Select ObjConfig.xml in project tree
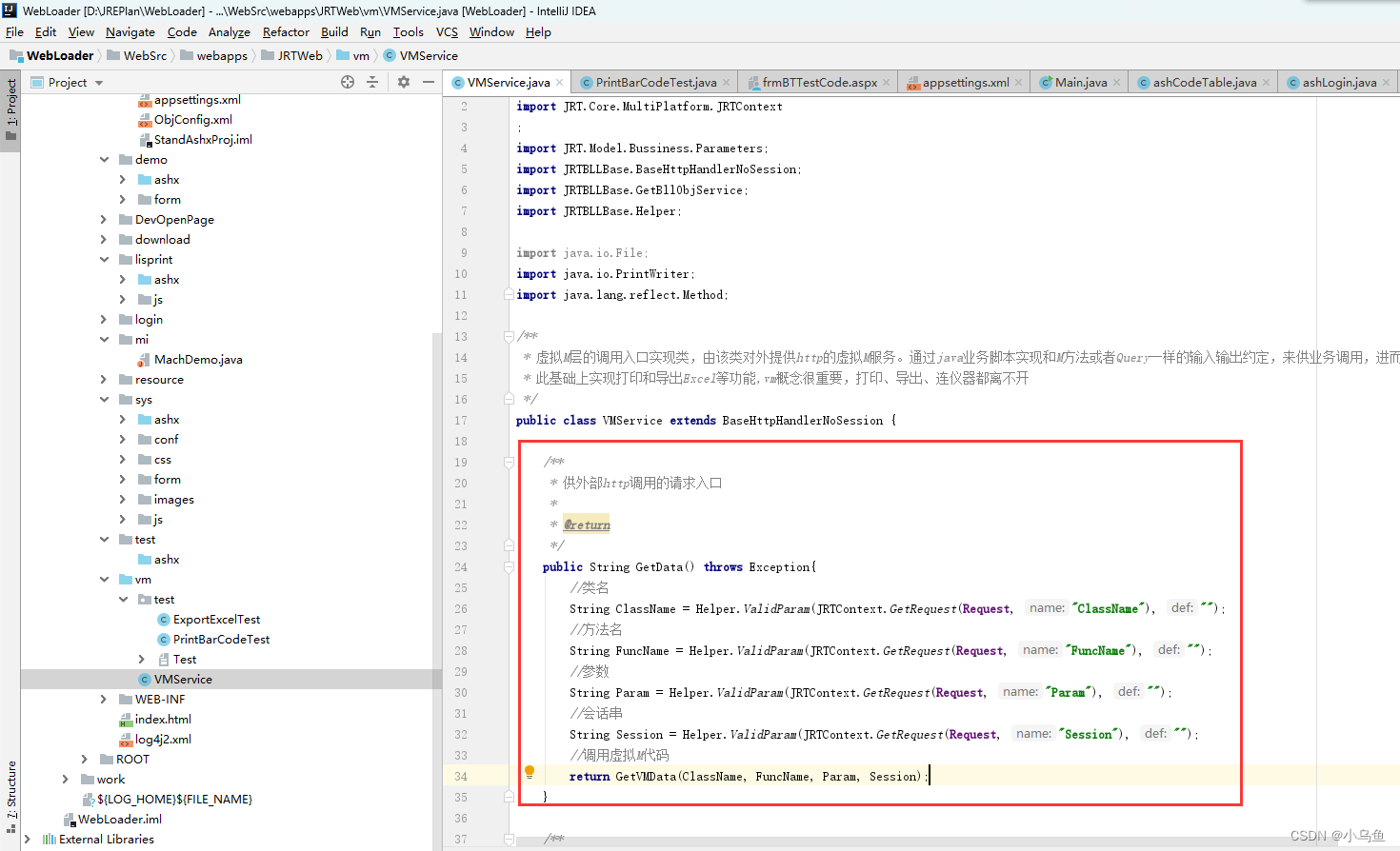1400x851 pixels. pos(193,120)
